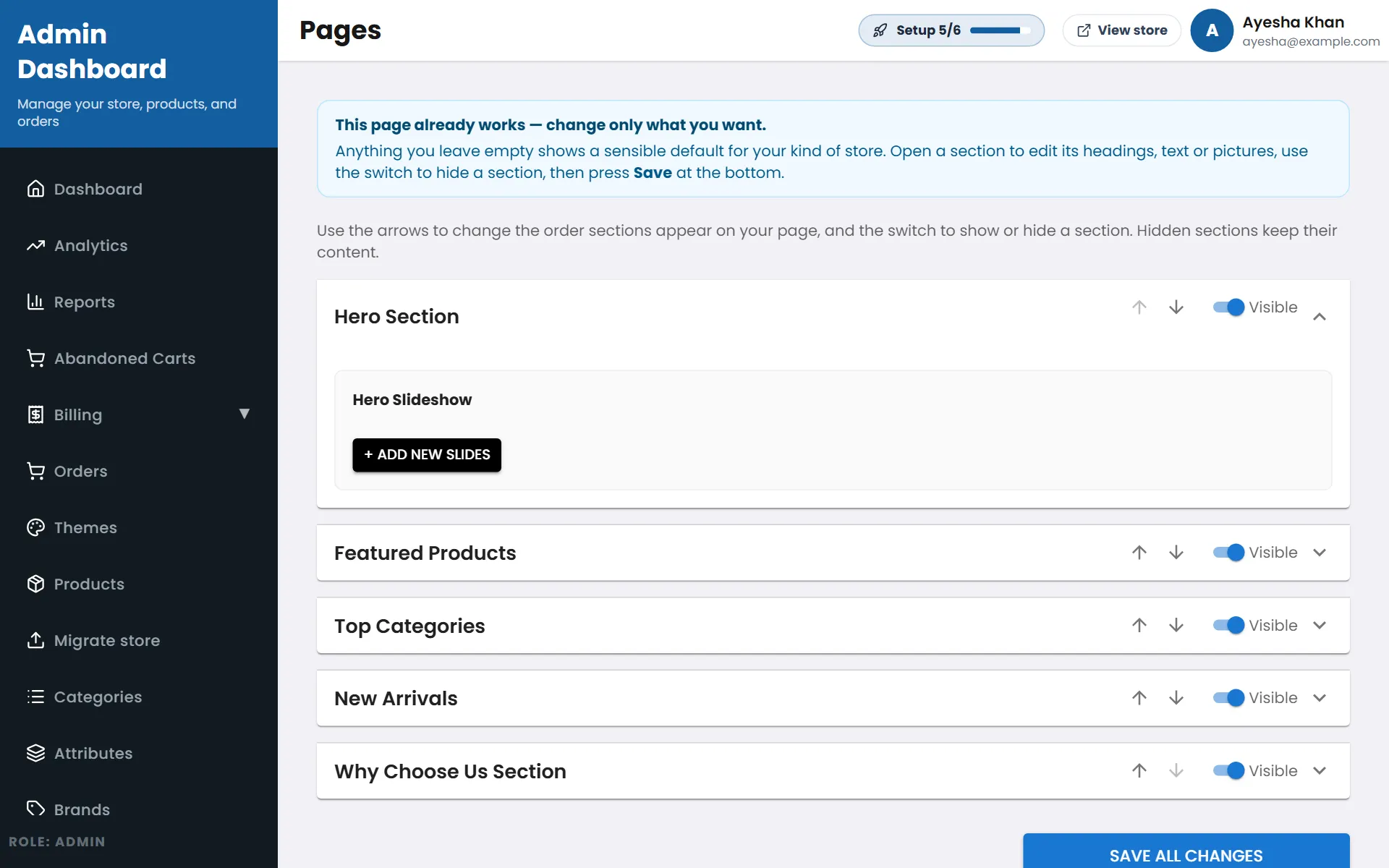The height and width of the screenshot is (868, 1389).
Task: Toggle Featured Products visibility switch
Action: click(x=1228, y=553)
